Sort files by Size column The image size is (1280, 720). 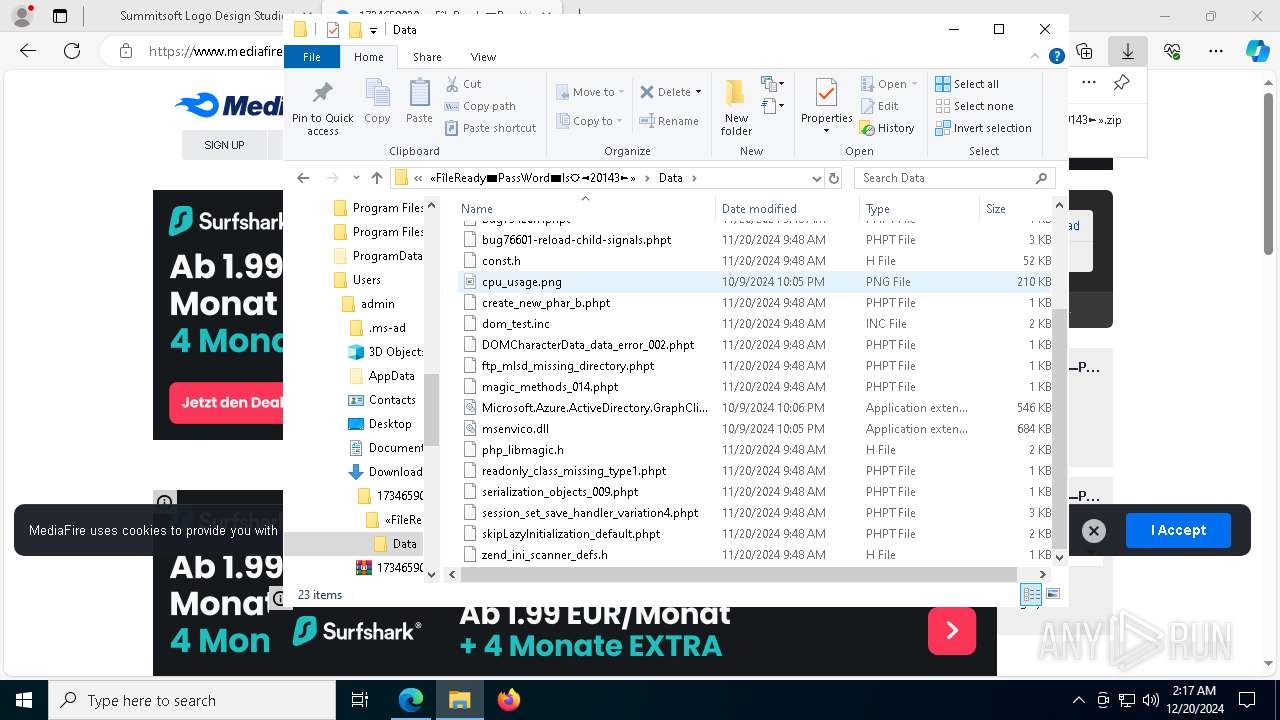1016,209
